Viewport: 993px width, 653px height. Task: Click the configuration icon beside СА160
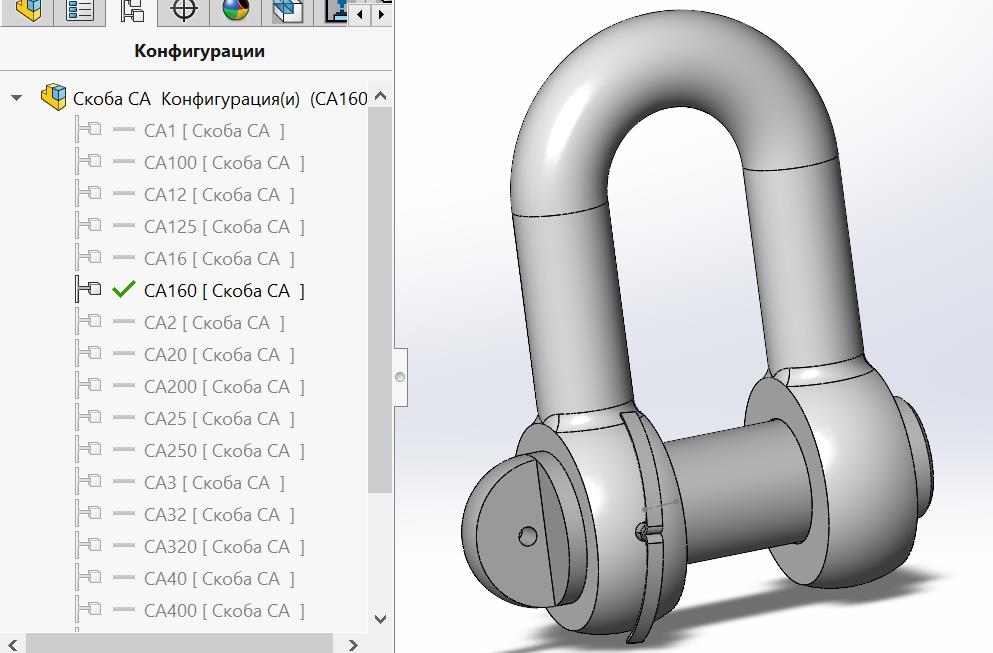point(88,289)
